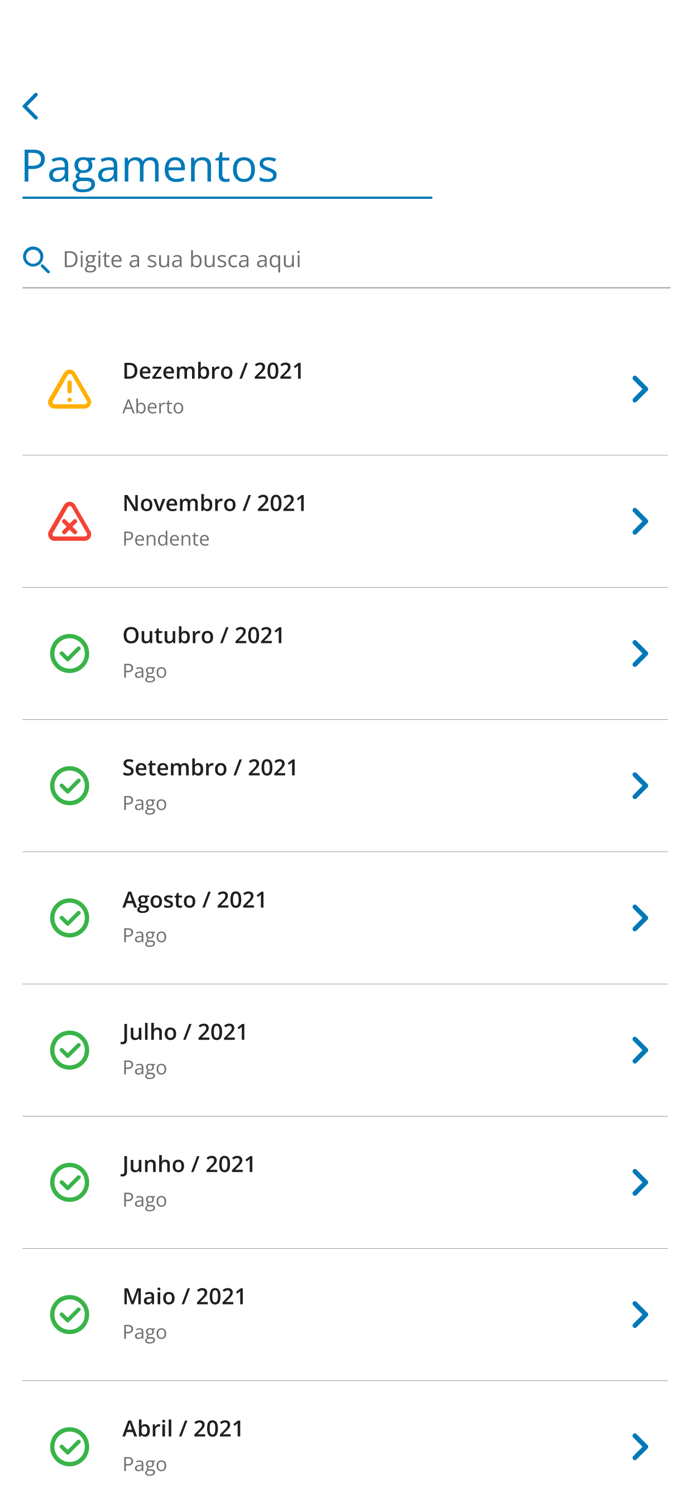Click the Pendente status text for Novembro

pos(166,538)
